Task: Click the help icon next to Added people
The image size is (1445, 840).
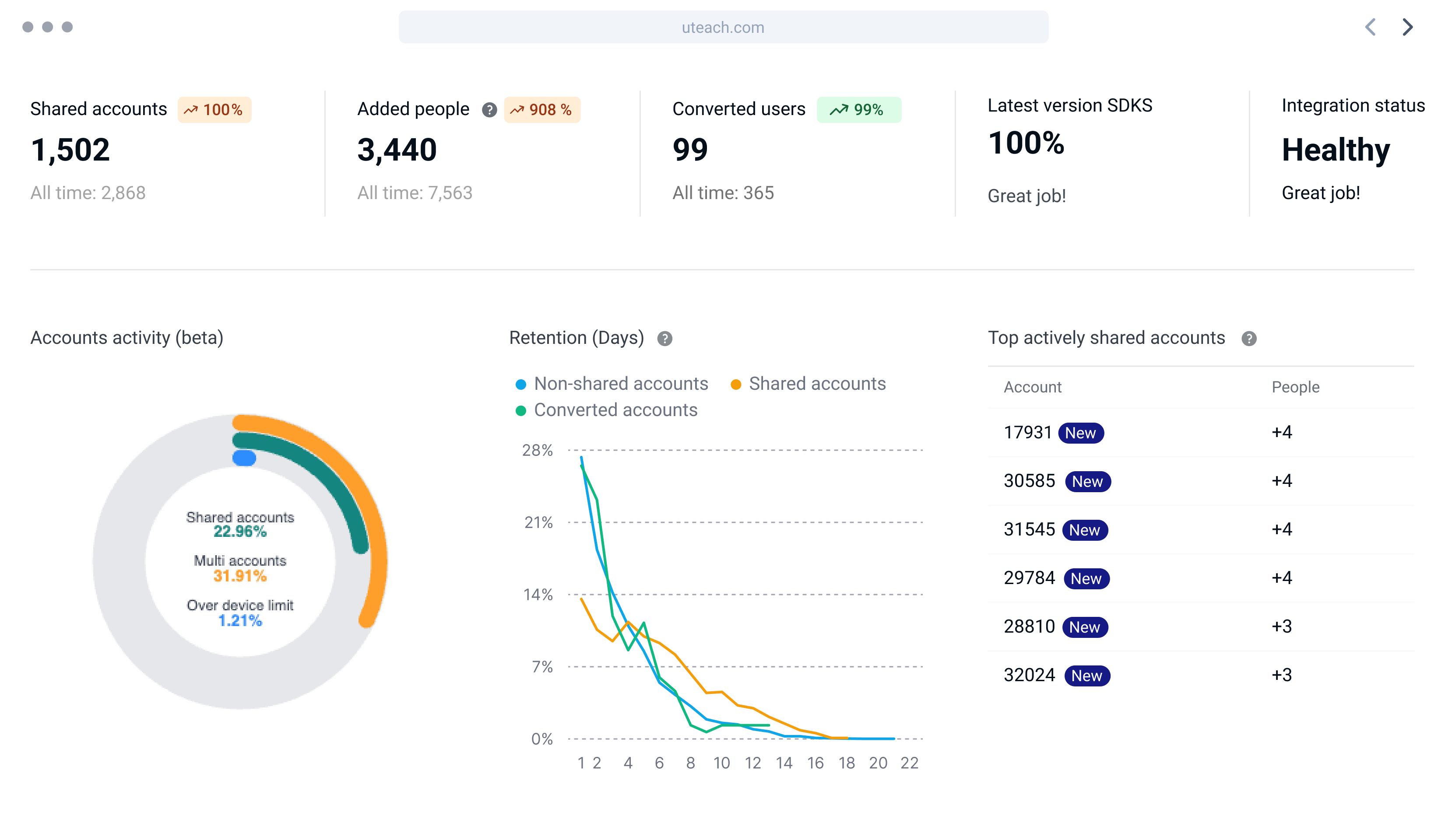Action: [x=489, y=109]
